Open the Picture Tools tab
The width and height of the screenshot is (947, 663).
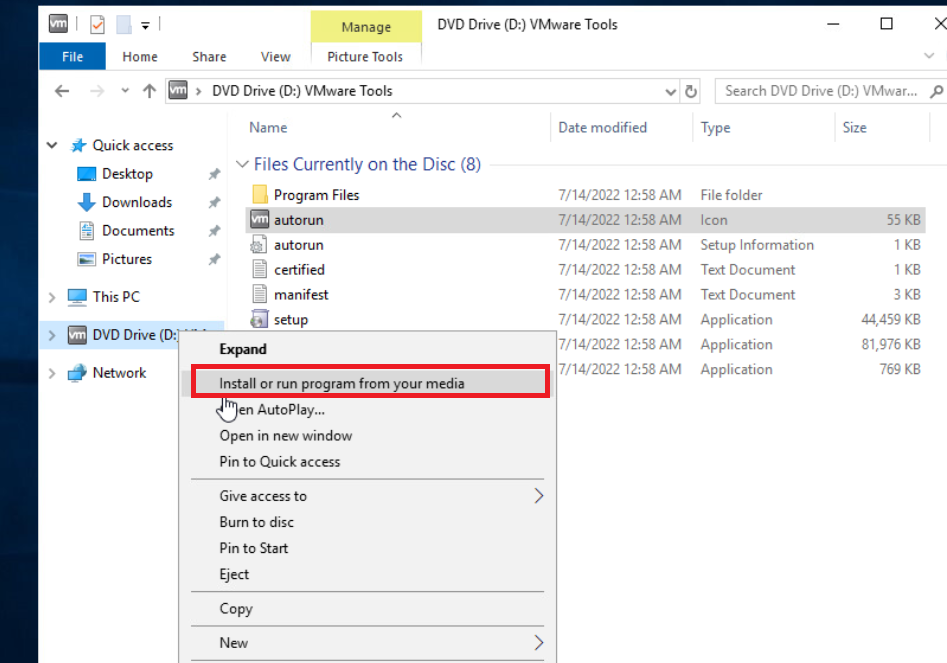click(365, 57)
